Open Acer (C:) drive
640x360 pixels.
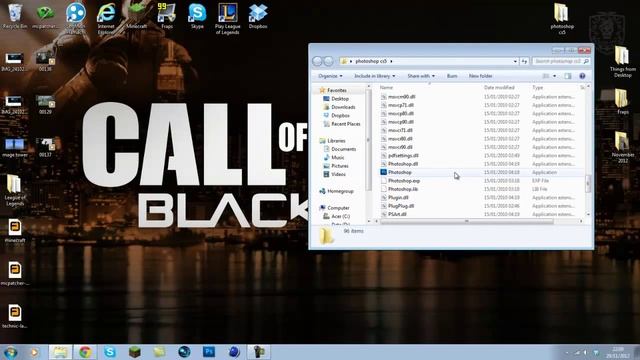pos(340,216)
